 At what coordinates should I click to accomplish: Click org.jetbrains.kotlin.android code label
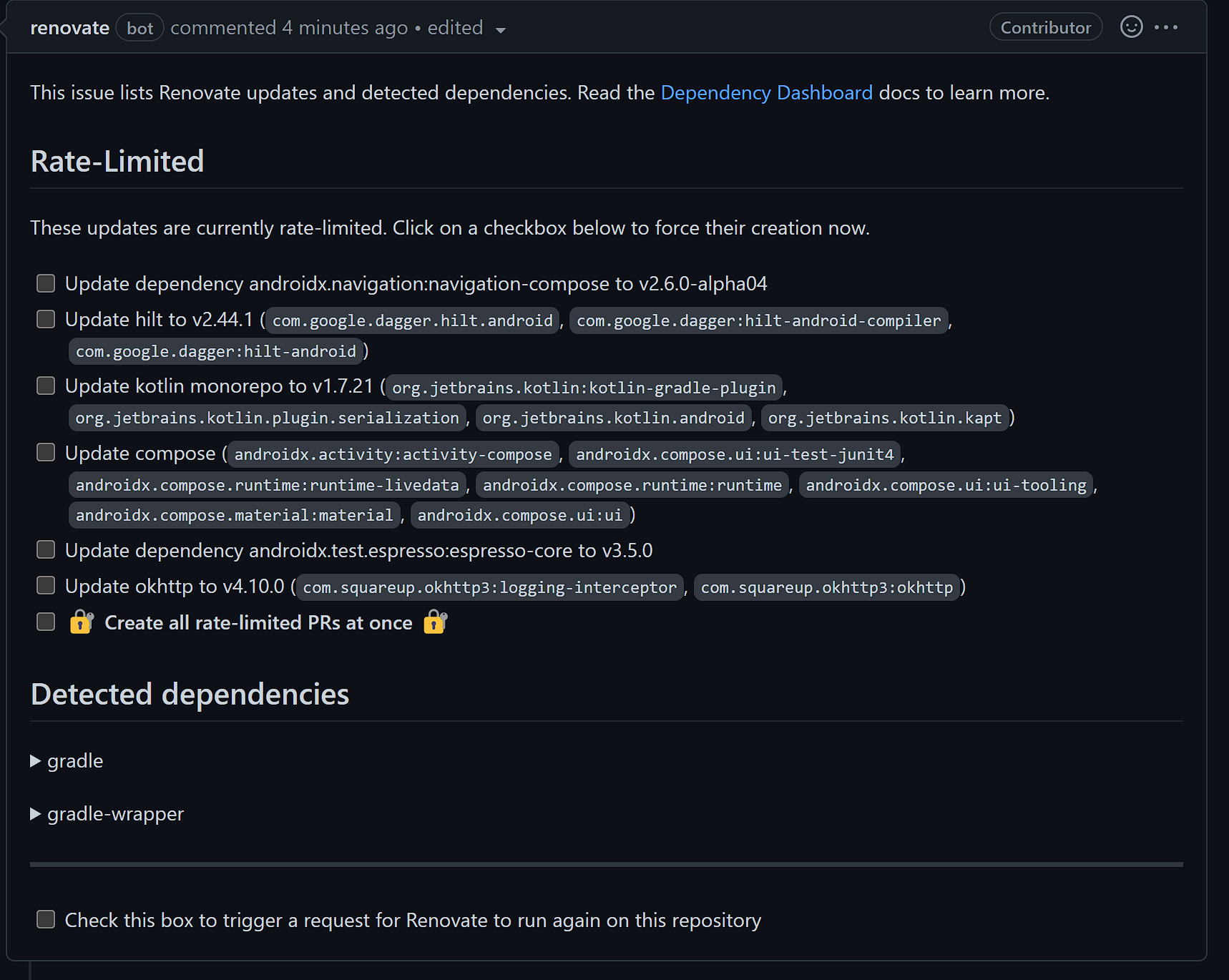click(614, 418)
